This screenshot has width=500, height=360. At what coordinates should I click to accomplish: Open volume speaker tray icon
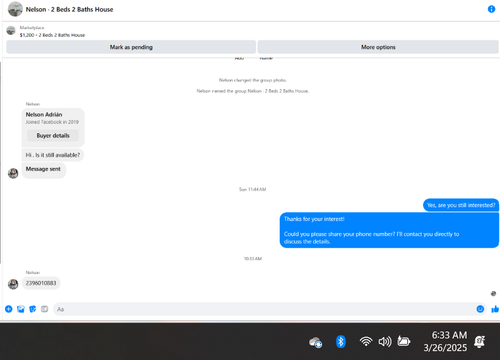pyautogui.click(x=385, y=342)
